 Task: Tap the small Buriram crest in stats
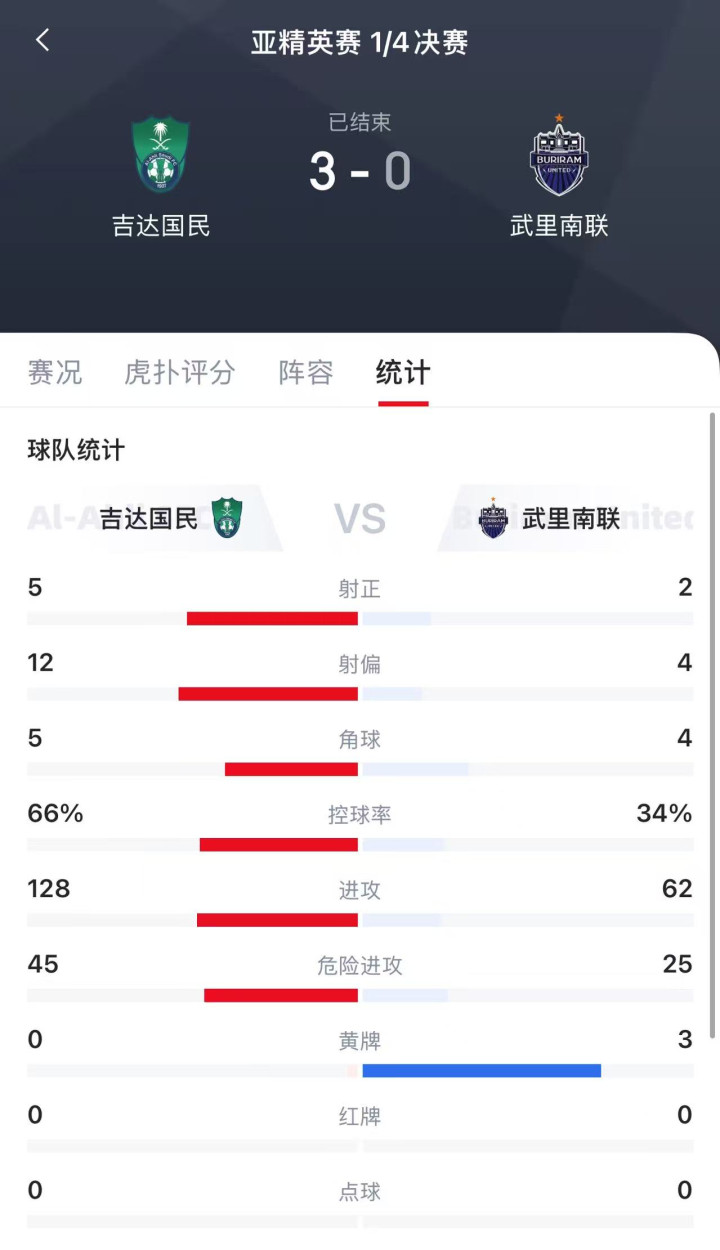(493, 518)
